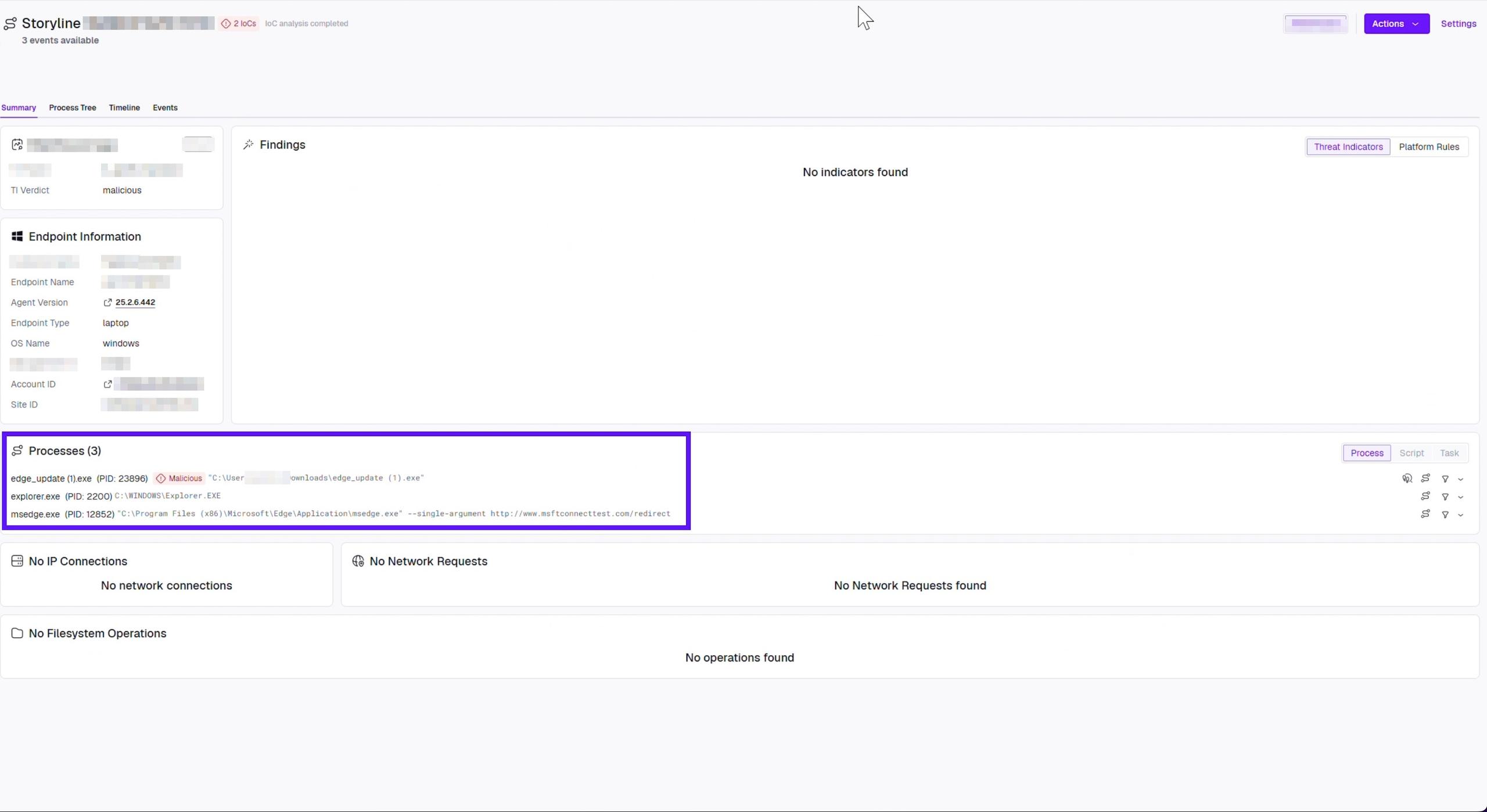This screenshot has width=1487, height=812.
Task: Open the Actions dropdown menu
Action: tap(1396, 24)
